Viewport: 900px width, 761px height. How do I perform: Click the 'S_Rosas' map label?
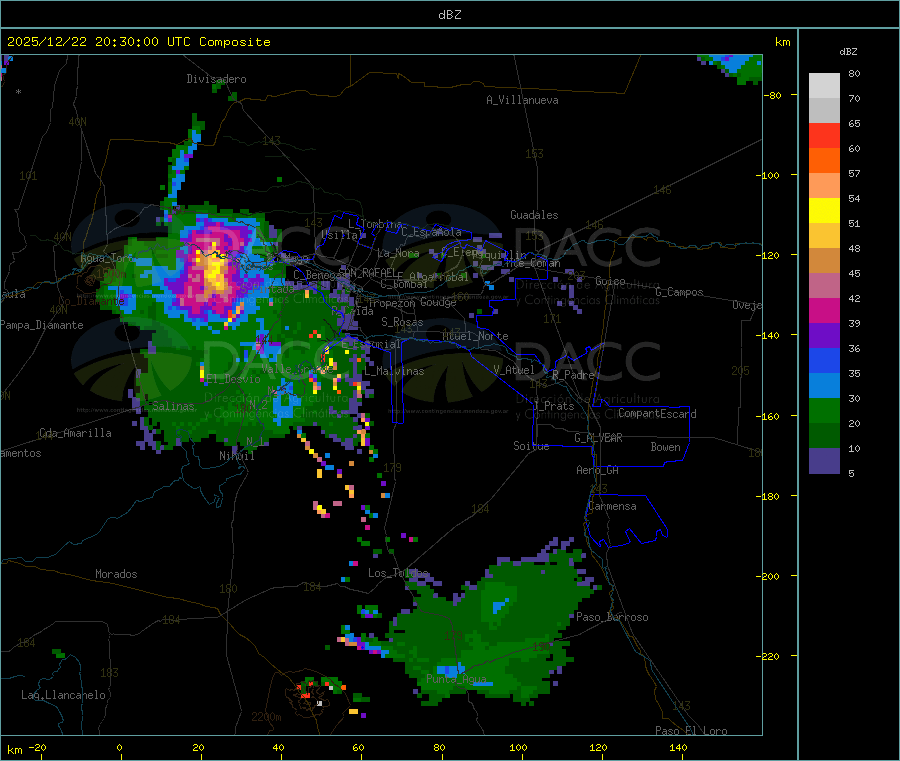click(x=402, y=322)
